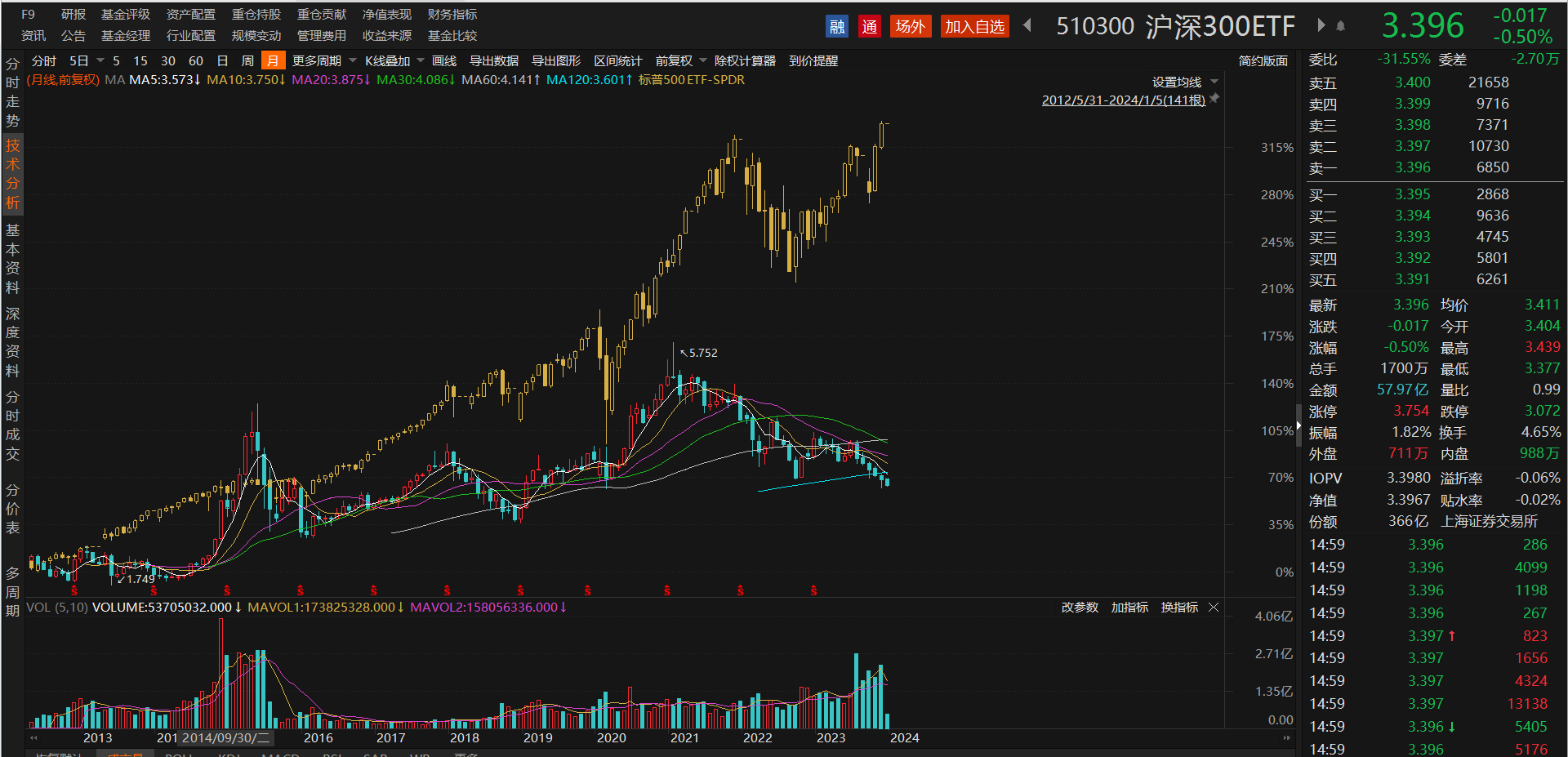Click the 场外 off-exchange button
This screenshot has height=757, width=1568.
click(911, 27)
